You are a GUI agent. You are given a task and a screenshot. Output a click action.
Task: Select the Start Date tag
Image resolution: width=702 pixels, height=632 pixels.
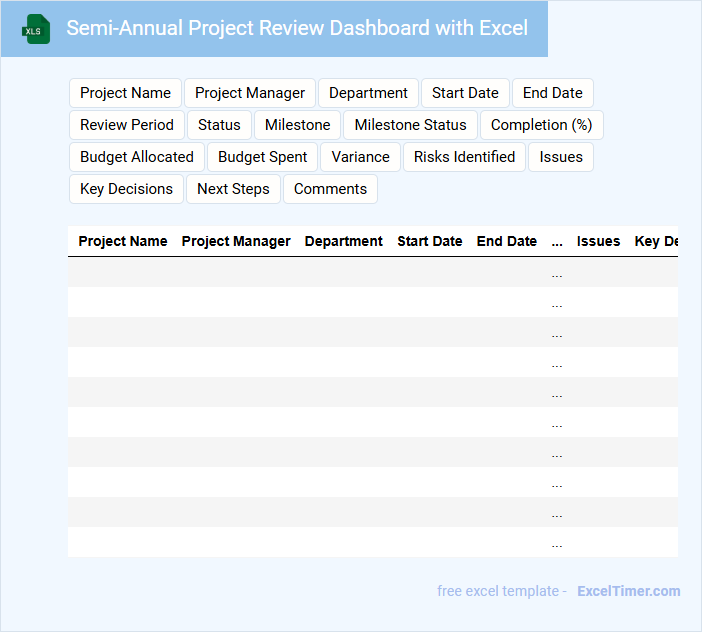[x=465, y=93]
